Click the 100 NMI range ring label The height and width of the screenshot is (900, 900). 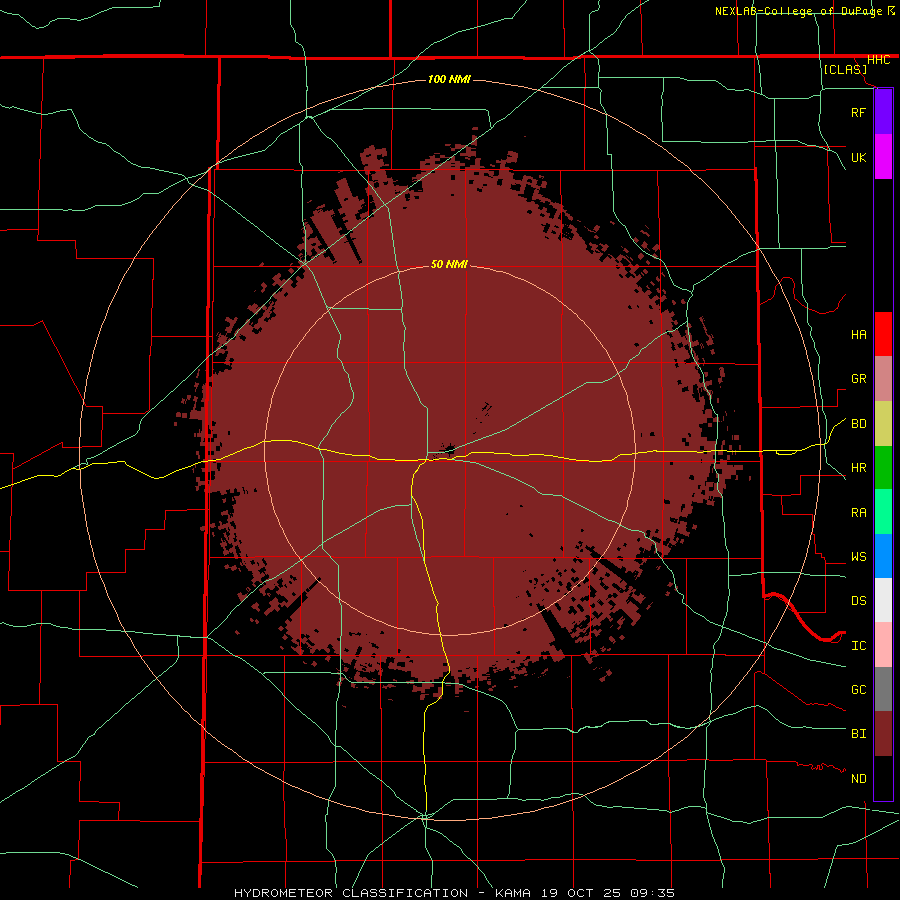pyautogui.click(x=449, y=79)
